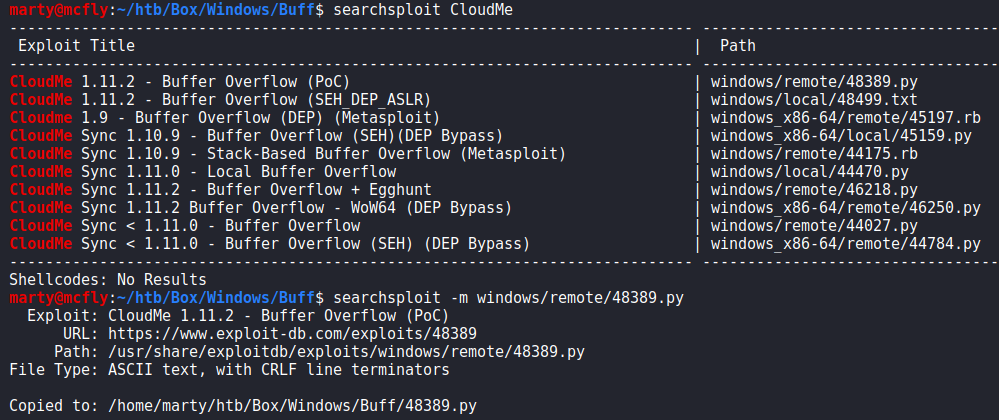
Task: Click the exploit-db URL for exploit 48389
Action: (x=292, y=334)
